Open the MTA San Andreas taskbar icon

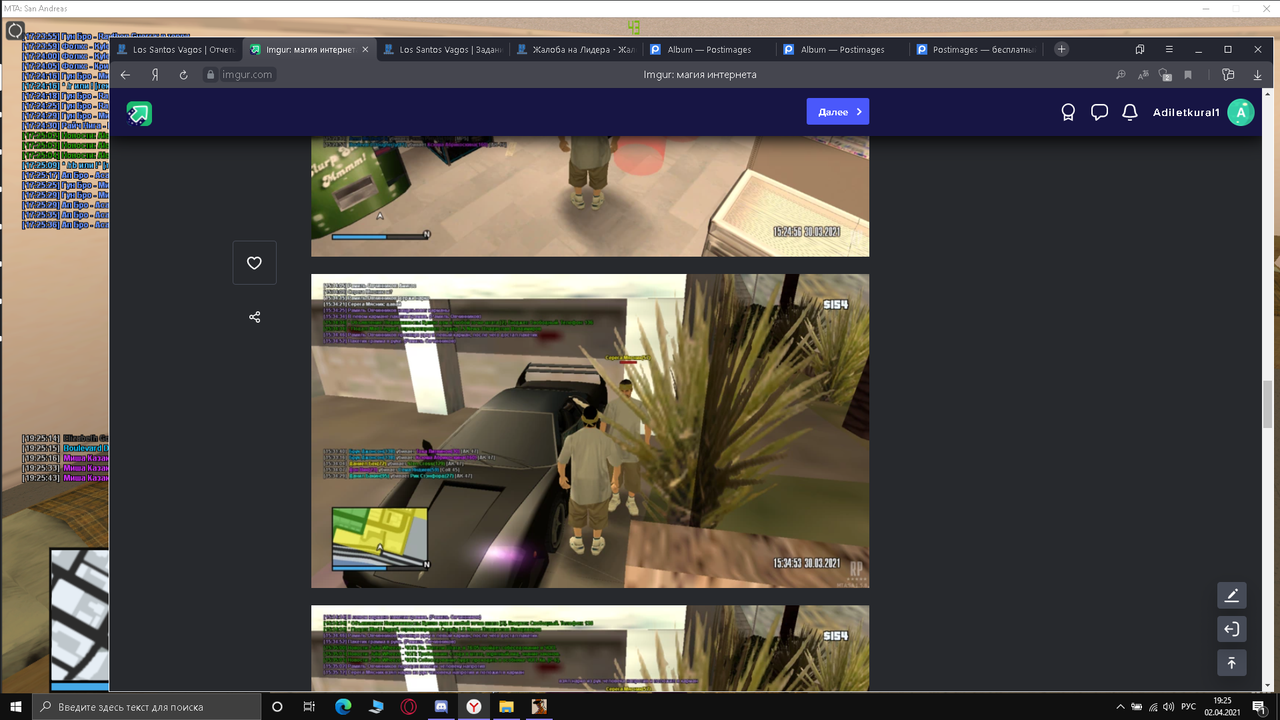(539, 706)
